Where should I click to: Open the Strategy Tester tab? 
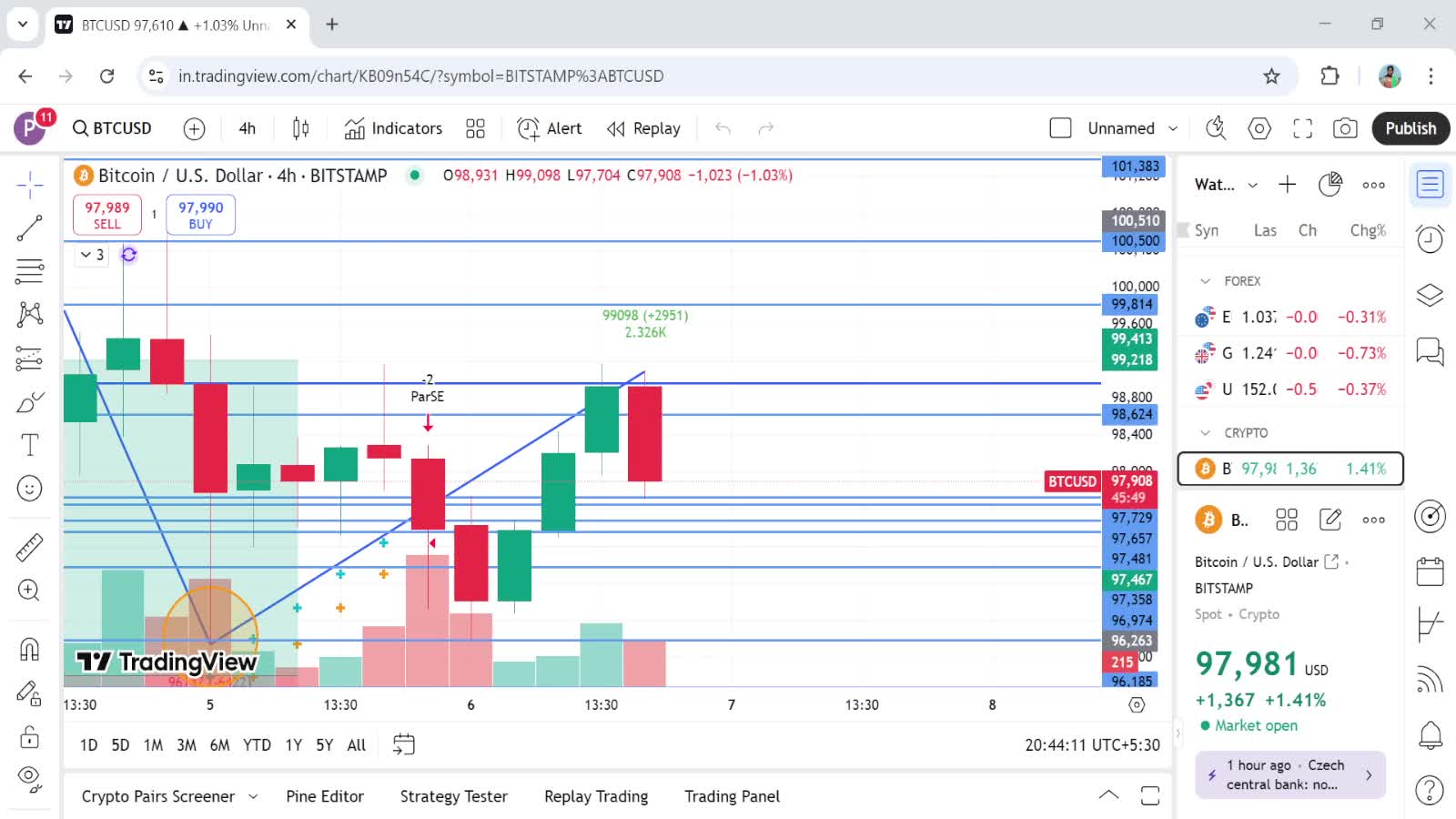(454, 797)
